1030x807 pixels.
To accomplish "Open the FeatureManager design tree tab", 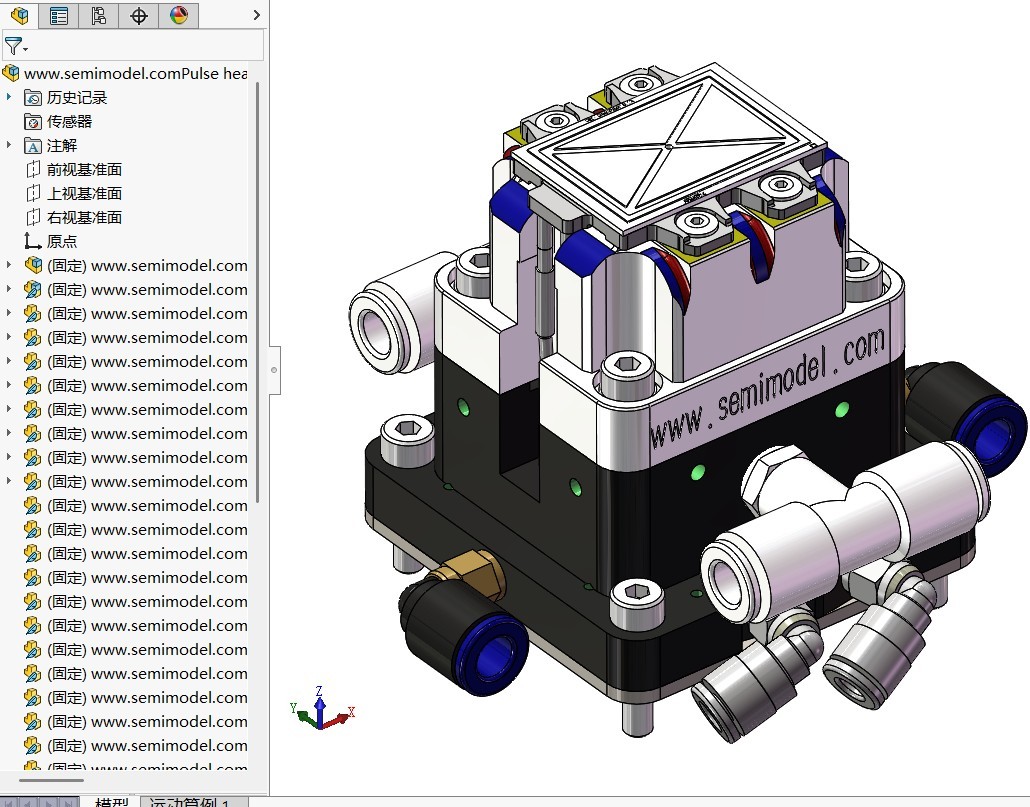I will coord(19,15).
